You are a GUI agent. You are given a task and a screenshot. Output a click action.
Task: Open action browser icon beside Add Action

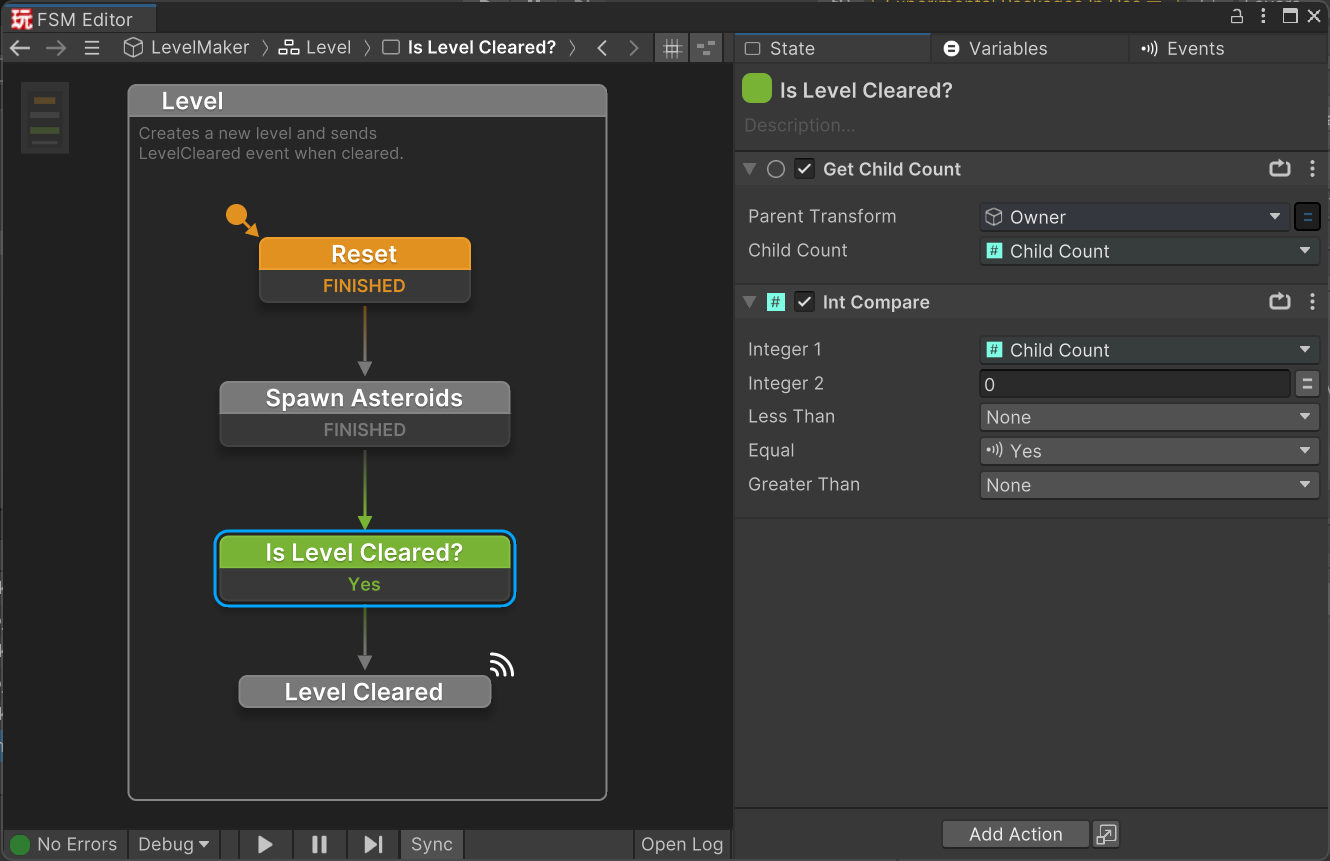(1106, 834)
